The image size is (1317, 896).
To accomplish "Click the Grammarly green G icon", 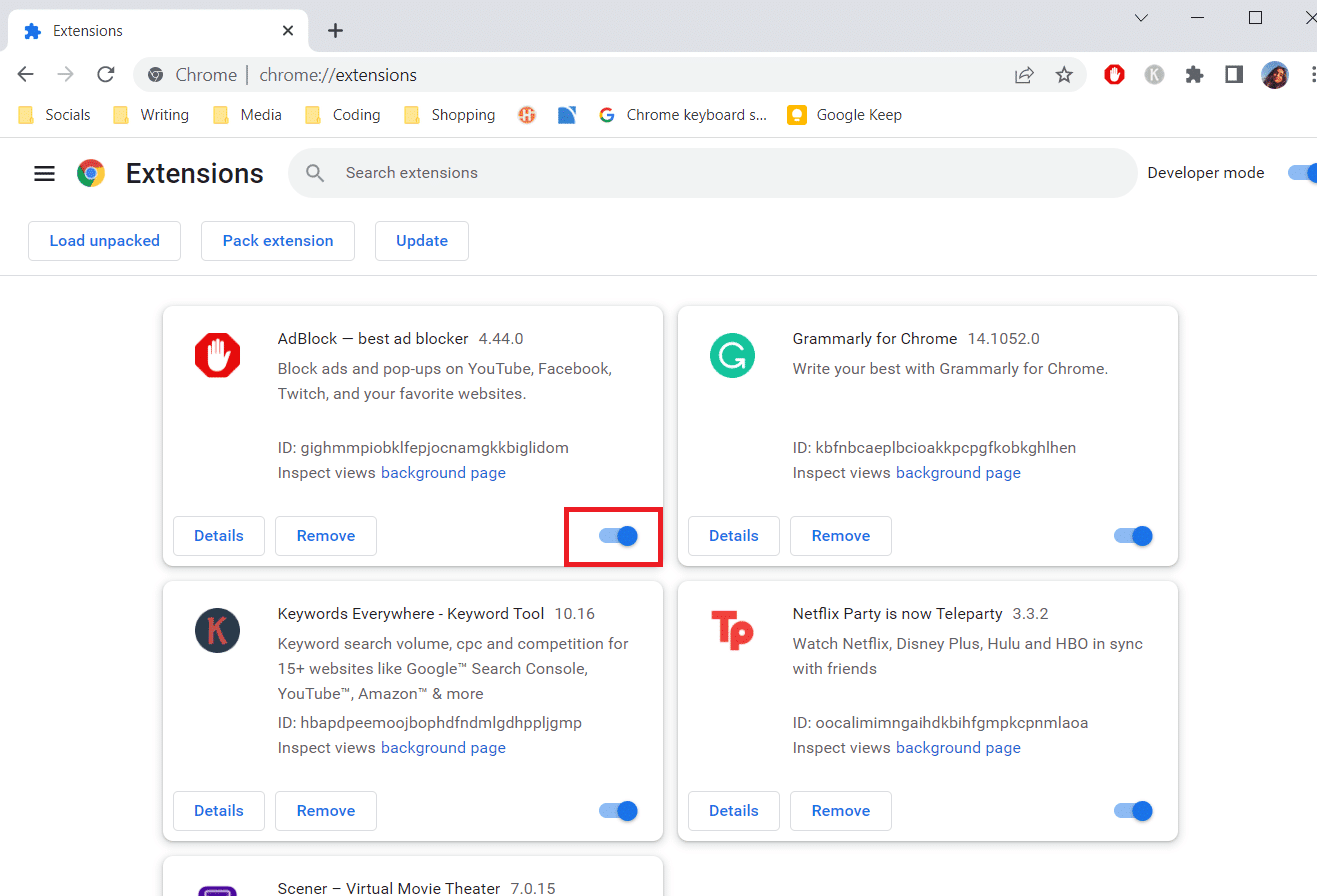I will pos(733,355).
